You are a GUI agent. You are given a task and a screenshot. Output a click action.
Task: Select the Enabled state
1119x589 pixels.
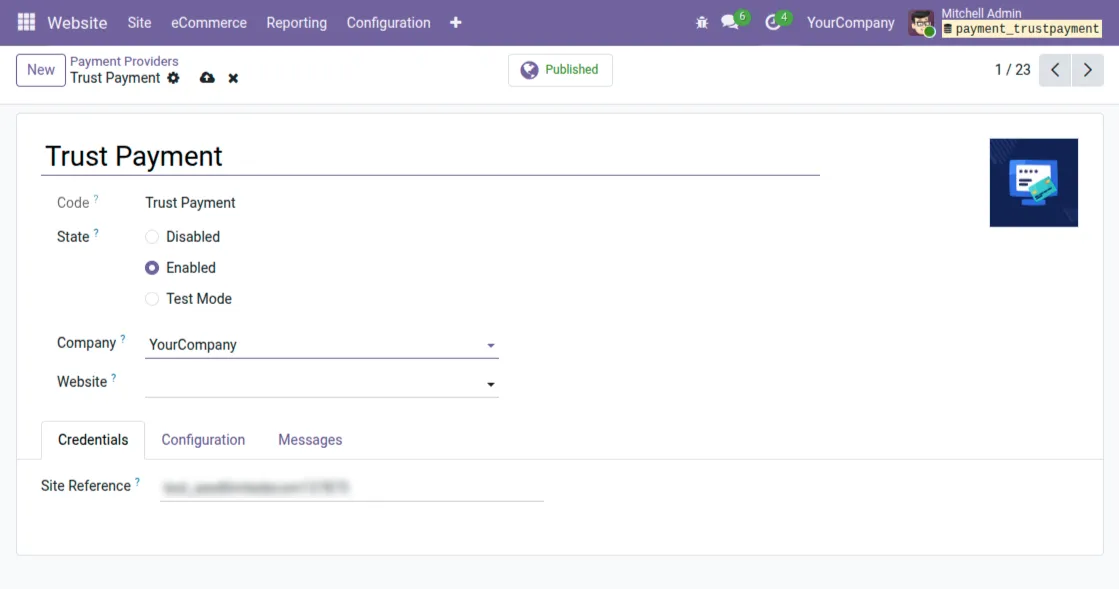point(152,268)
